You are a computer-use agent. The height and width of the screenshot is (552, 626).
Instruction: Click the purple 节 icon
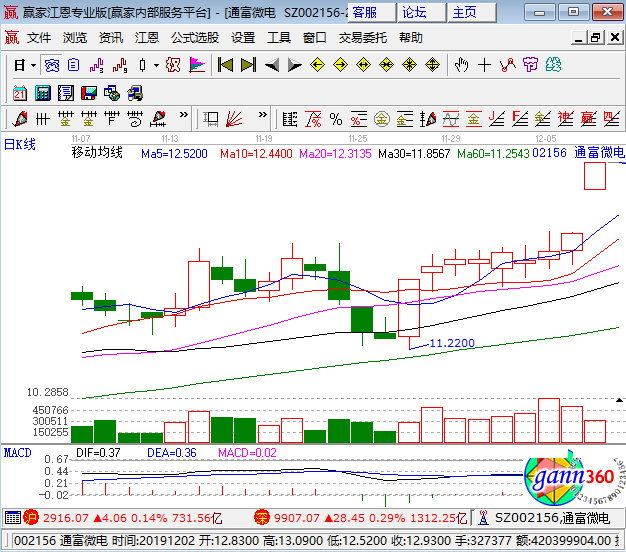click(x=530, y=65)
